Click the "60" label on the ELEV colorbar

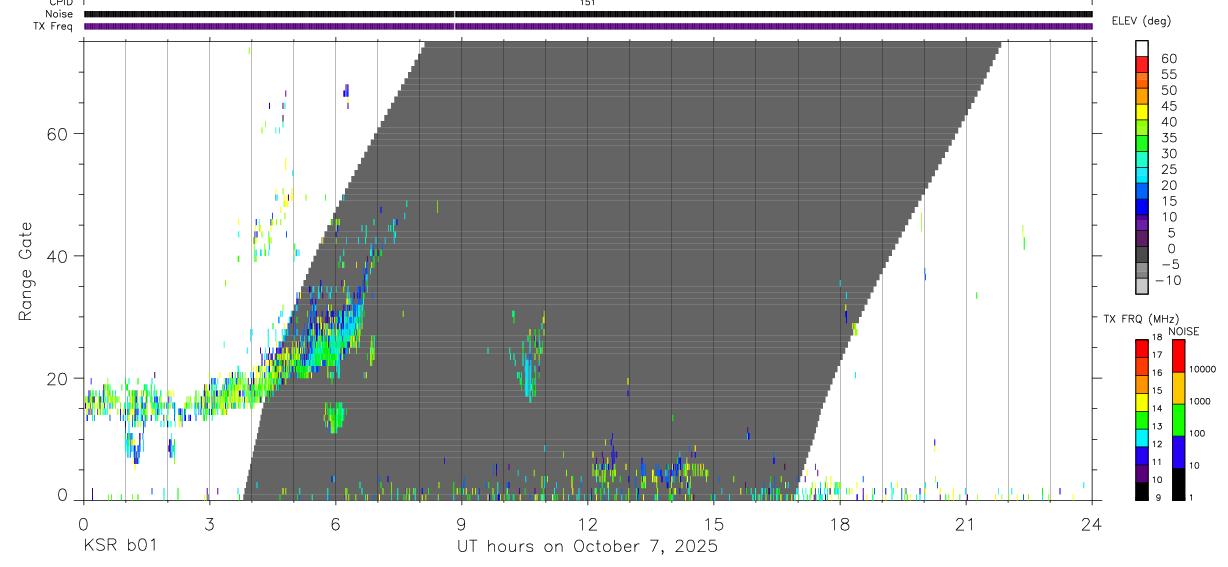coord(1168,58)
